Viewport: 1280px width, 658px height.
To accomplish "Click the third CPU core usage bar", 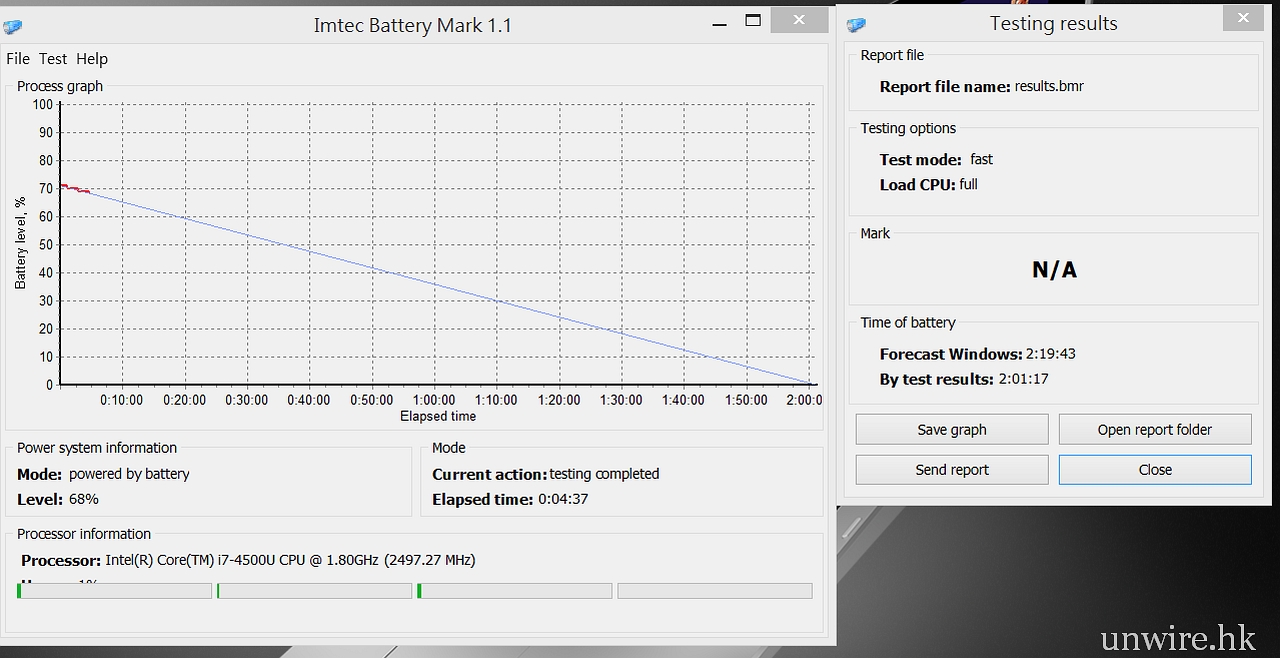I will tap(514, 591).
